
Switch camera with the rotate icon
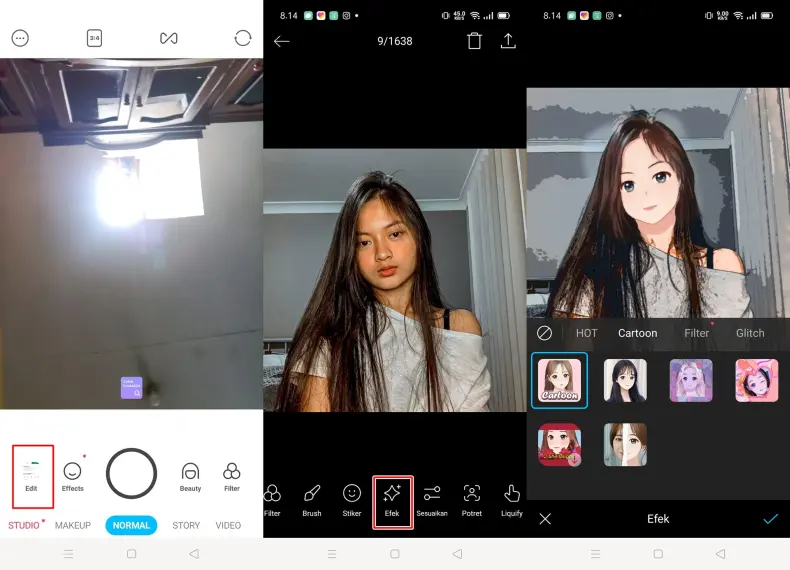coord(242,38)
